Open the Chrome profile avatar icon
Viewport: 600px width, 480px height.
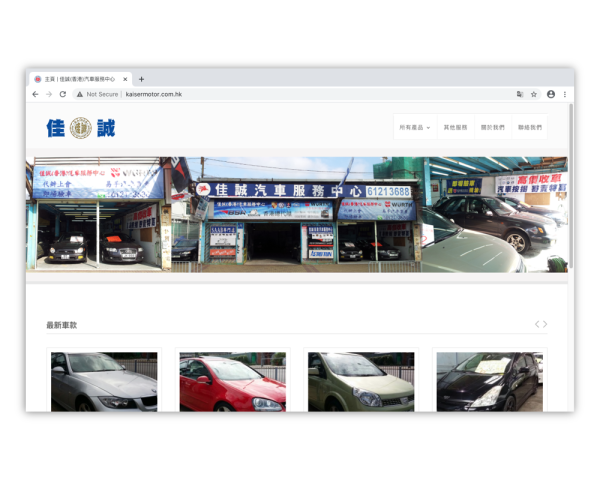click(551, 94)
